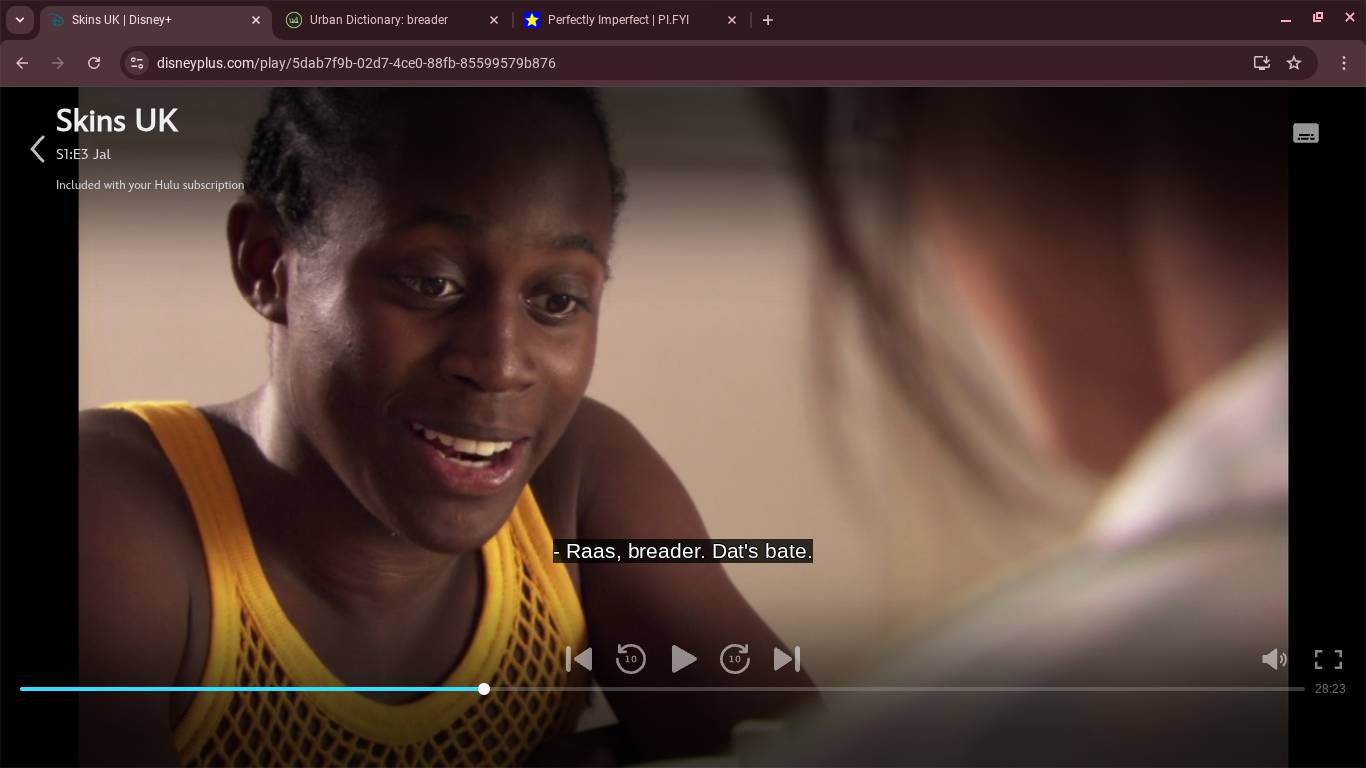View site information for disneyplus.com

137,63
